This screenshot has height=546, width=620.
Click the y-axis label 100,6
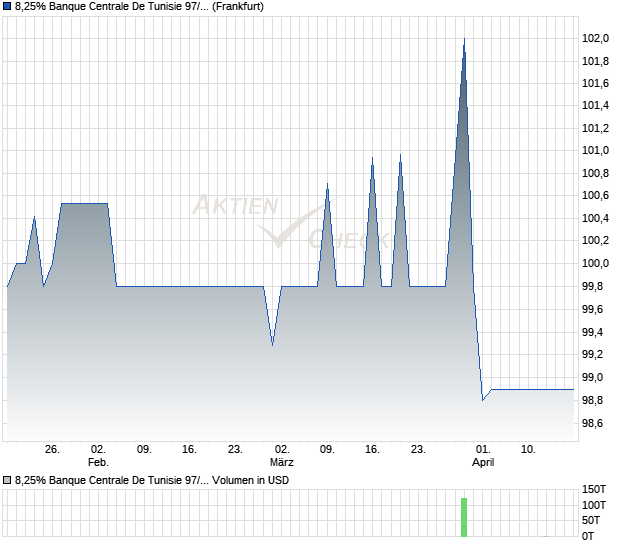tap(595, 195)
